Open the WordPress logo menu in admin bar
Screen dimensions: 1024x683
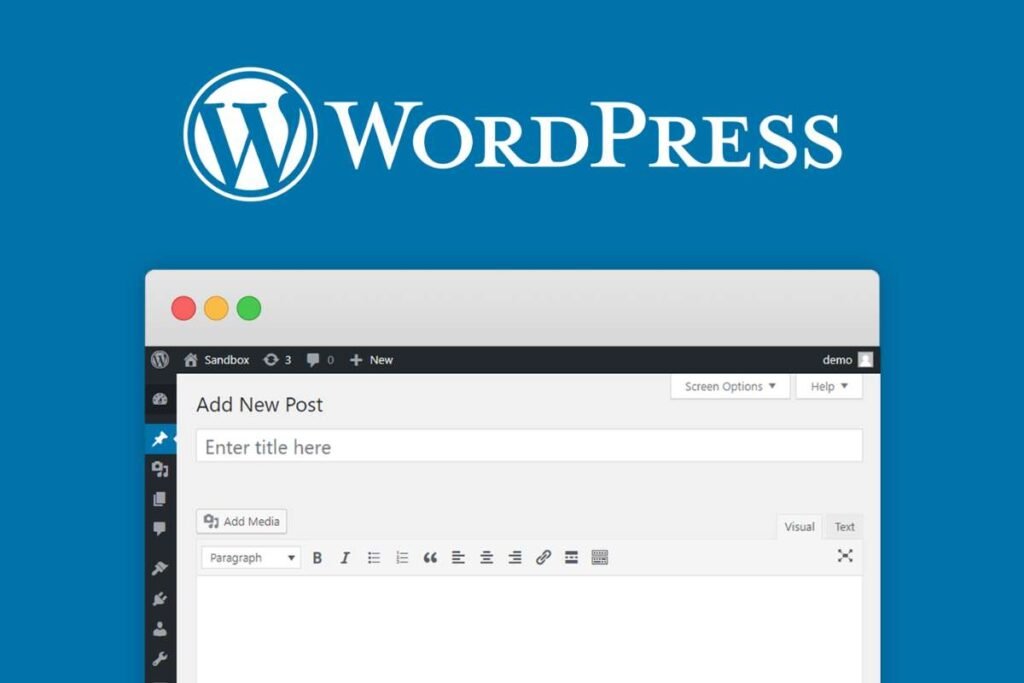pos(160,360)
